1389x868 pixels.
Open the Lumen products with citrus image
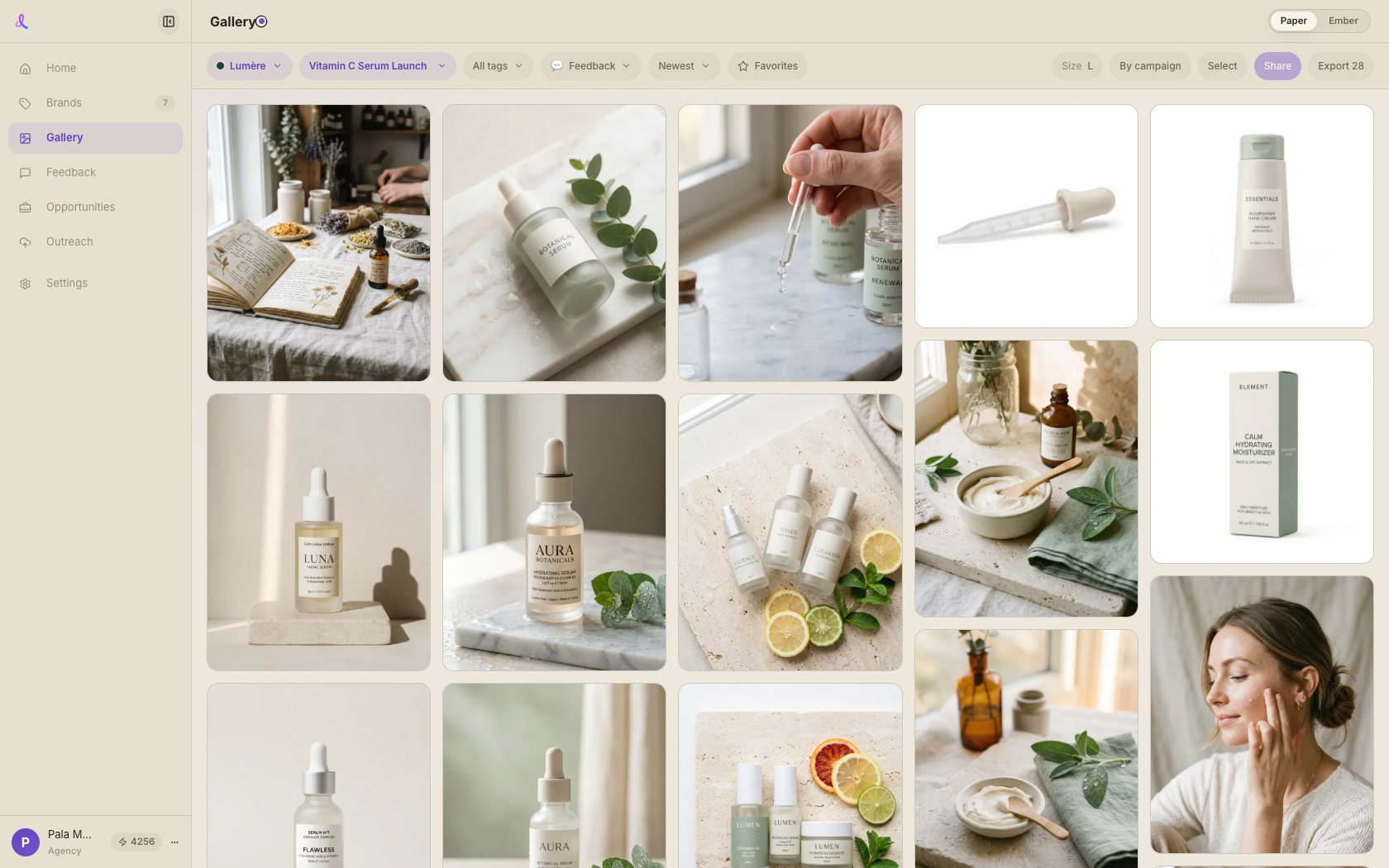[x=790, y=775]
